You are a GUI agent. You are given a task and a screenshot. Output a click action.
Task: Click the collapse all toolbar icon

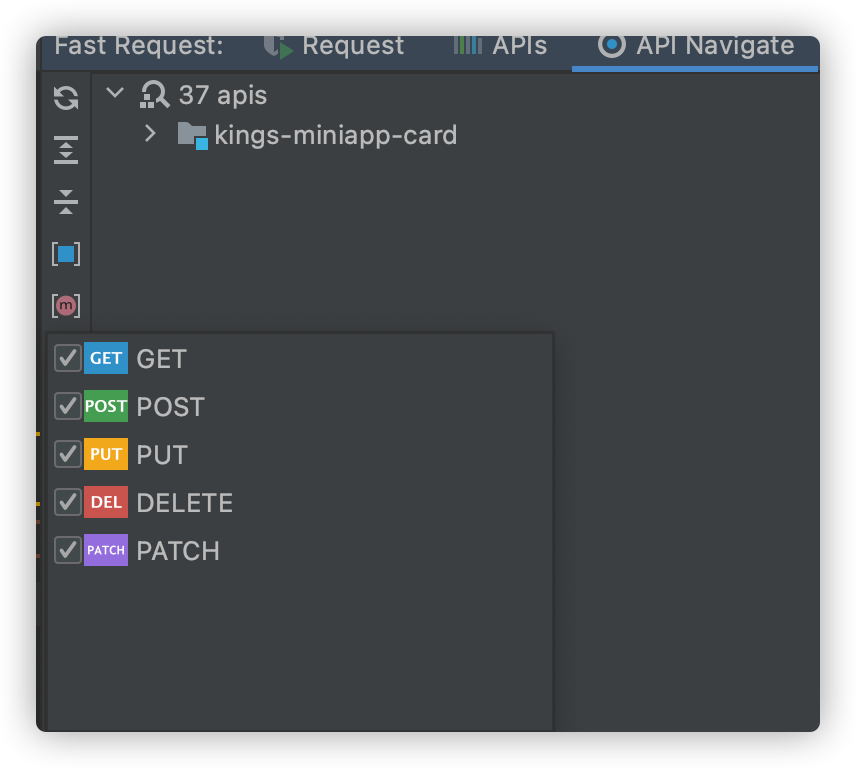pos(65,201)
